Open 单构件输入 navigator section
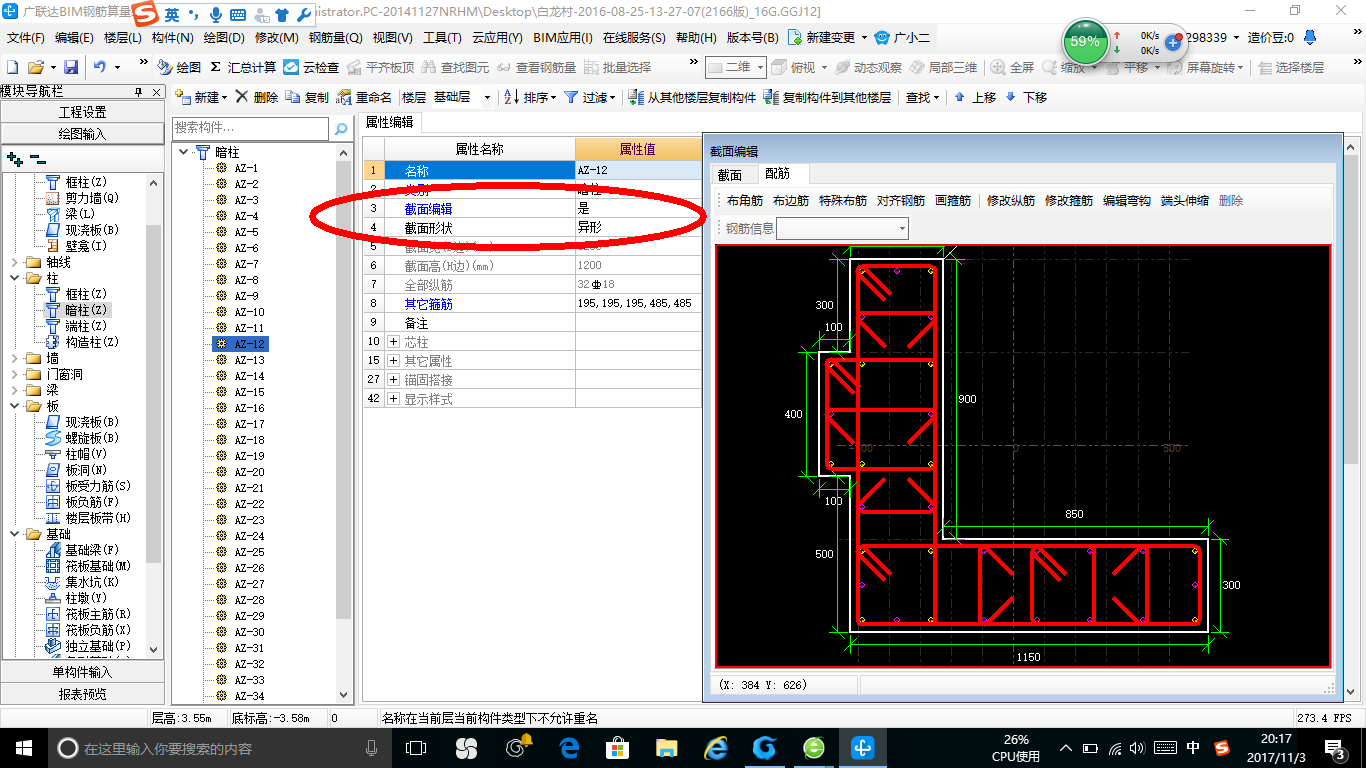This screenshot has height=768, width=1366. [x=82, y=672]
